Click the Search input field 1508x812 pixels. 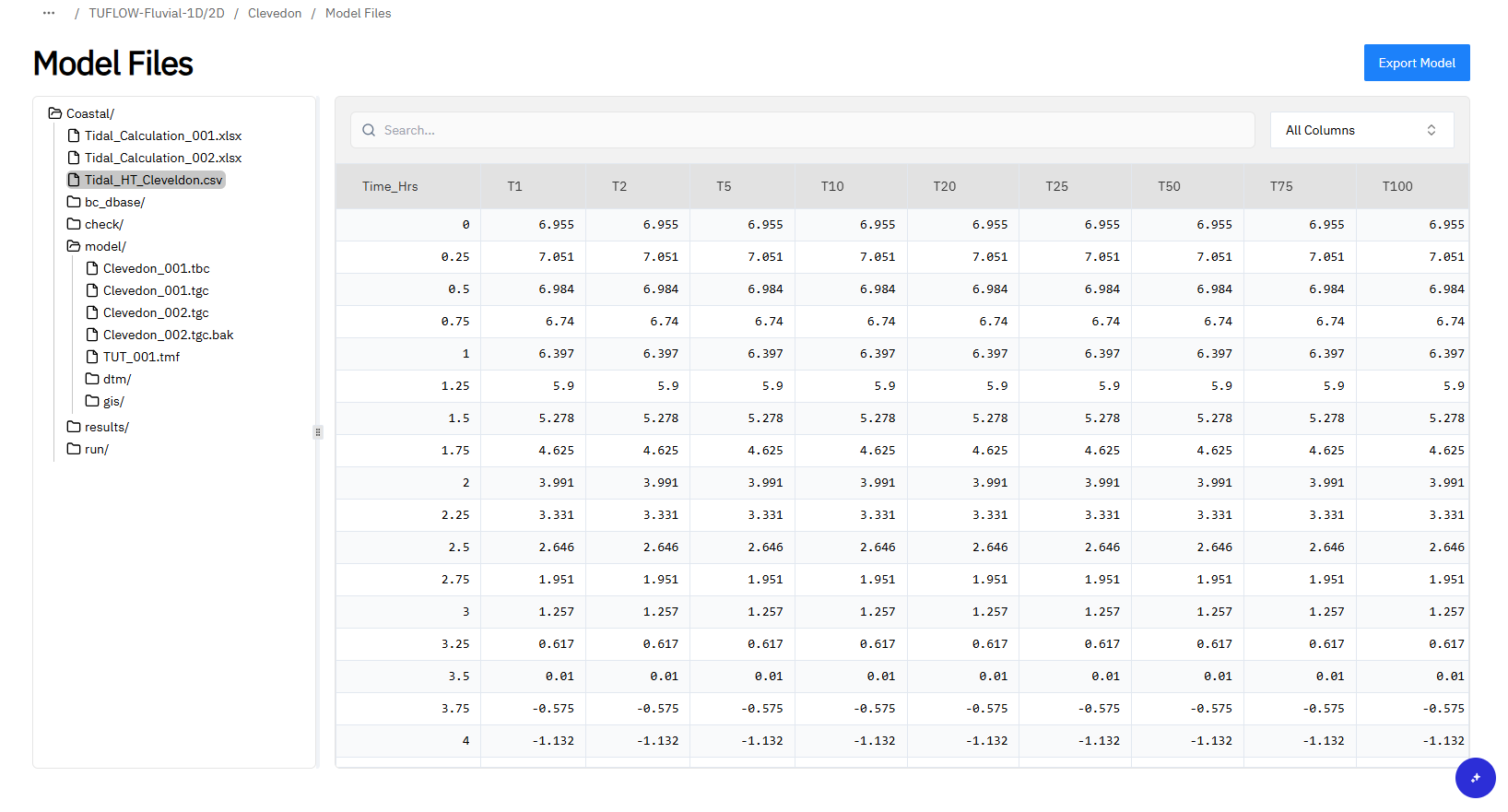click(803, 130)
